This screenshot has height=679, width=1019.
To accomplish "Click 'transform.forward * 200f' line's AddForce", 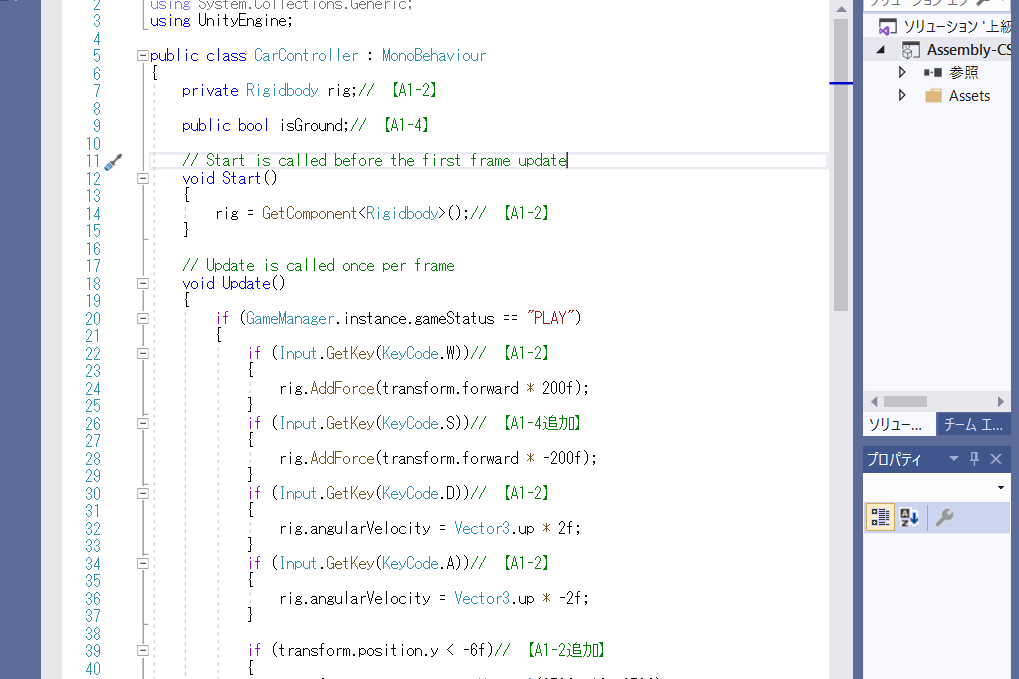I will pyautogui.click(x=342, y=389).
